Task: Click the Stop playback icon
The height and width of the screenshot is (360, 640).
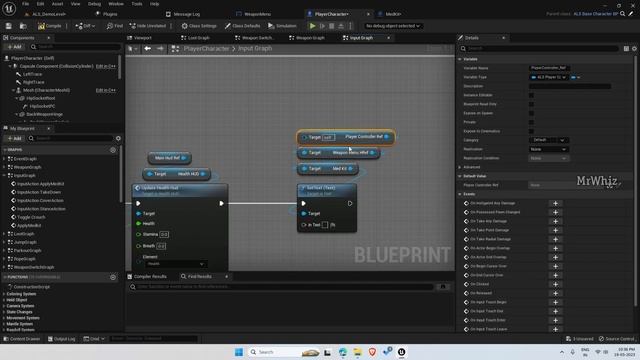Action: [331, 26]
